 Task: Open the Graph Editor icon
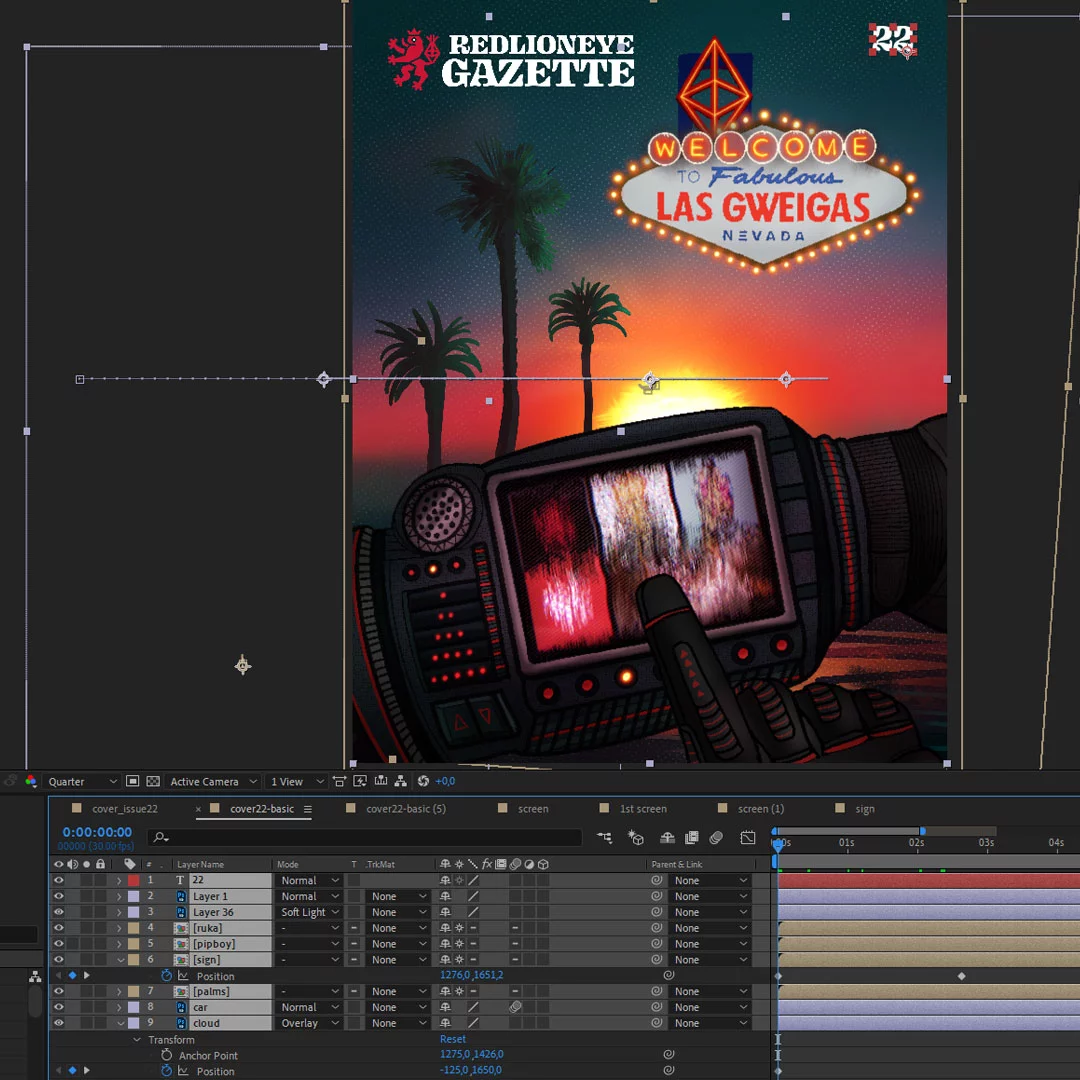(748, 838)
